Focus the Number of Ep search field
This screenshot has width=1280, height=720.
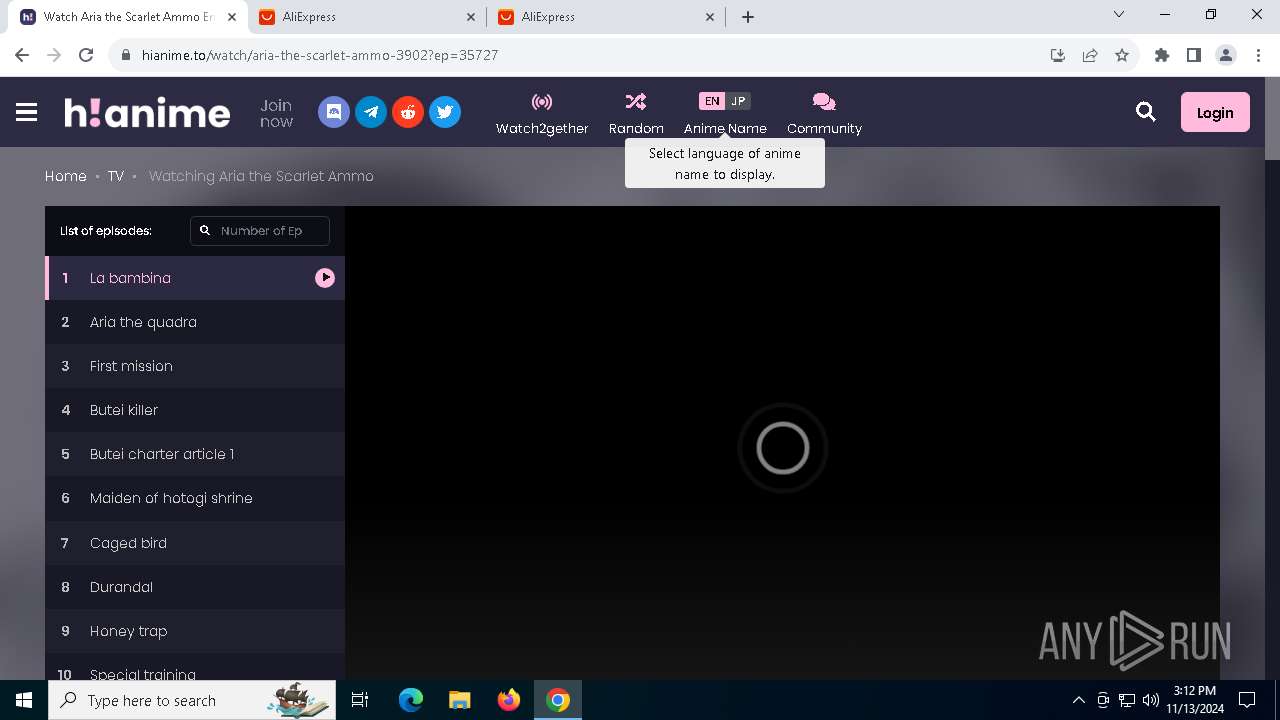pos(260,230)
